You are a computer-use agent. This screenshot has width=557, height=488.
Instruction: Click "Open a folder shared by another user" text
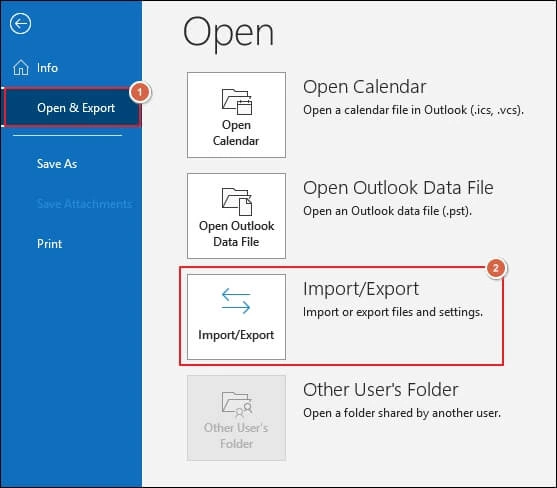click(402, 413)
